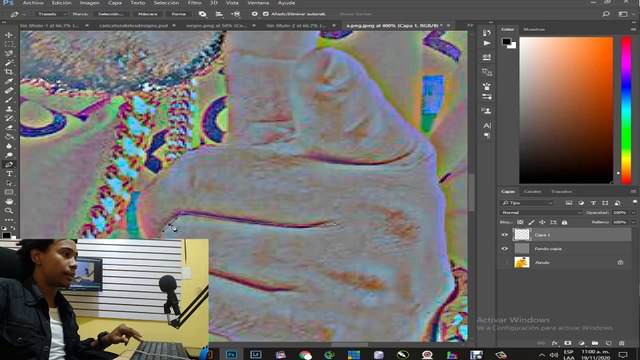Select the Lasso tool in toolbar
Viewport: 640px width, 360px height.
tap(9, 53)
